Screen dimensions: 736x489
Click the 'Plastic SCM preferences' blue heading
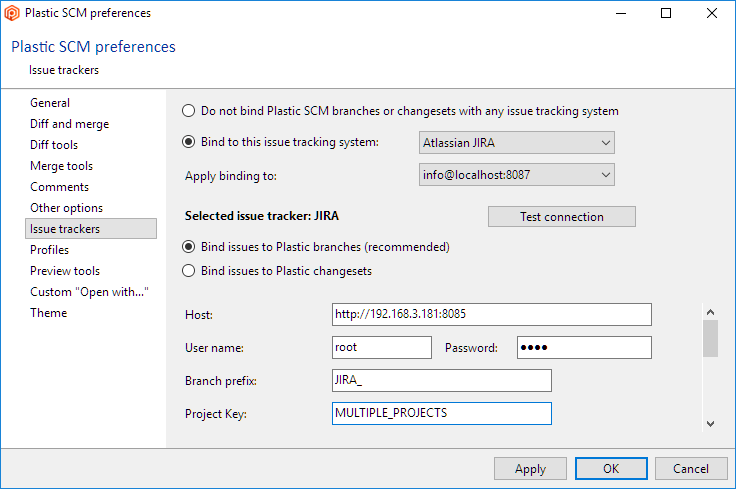click(x=93, y=47)
